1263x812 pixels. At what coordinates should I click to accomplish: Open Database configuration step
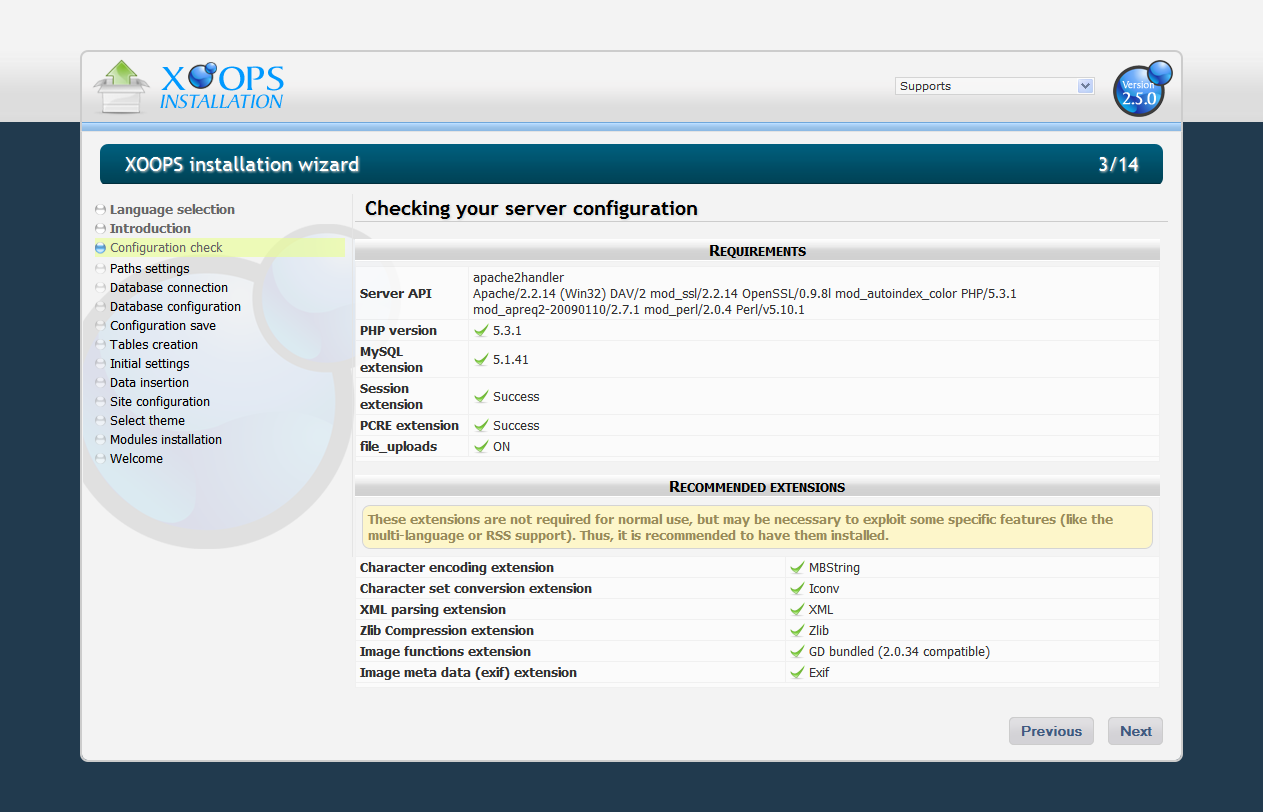click(175, 306)
